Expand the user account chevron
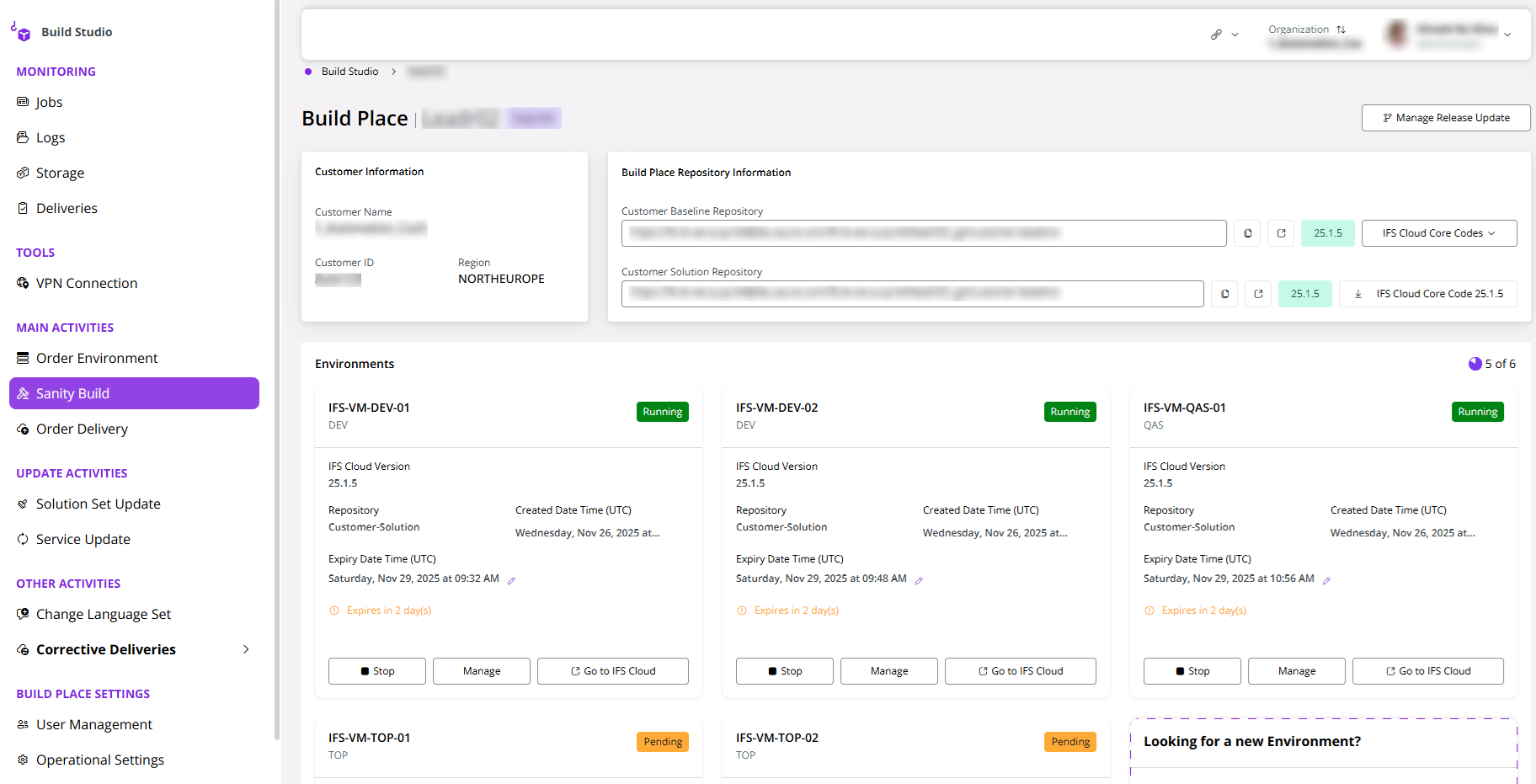The width and height of the screenshot is (1536, 784). [1507, 35]
